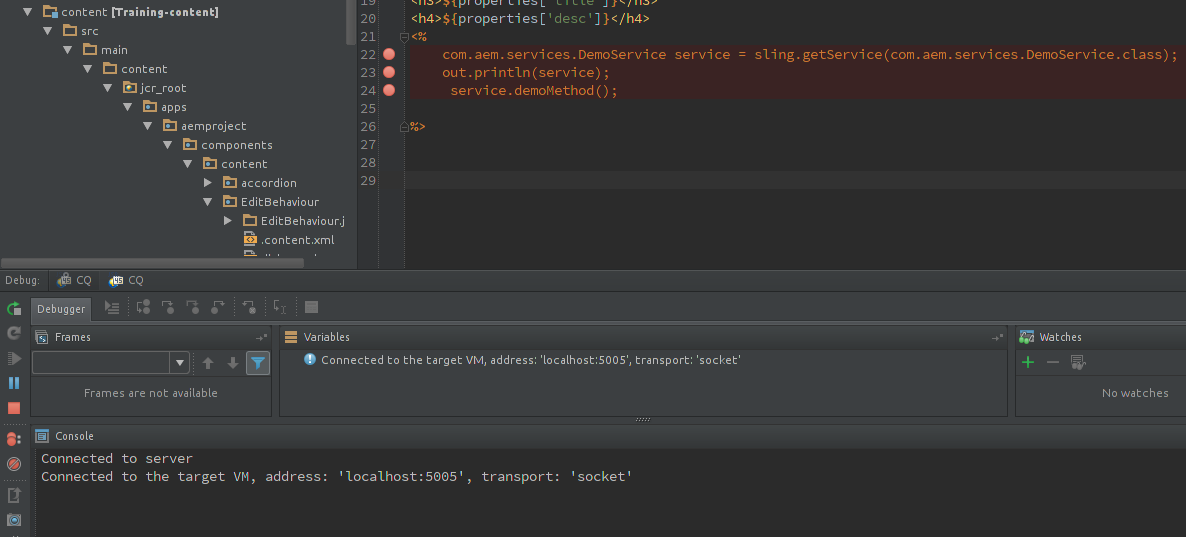Collapse the jcr_root folder node

tap(107, 88)
